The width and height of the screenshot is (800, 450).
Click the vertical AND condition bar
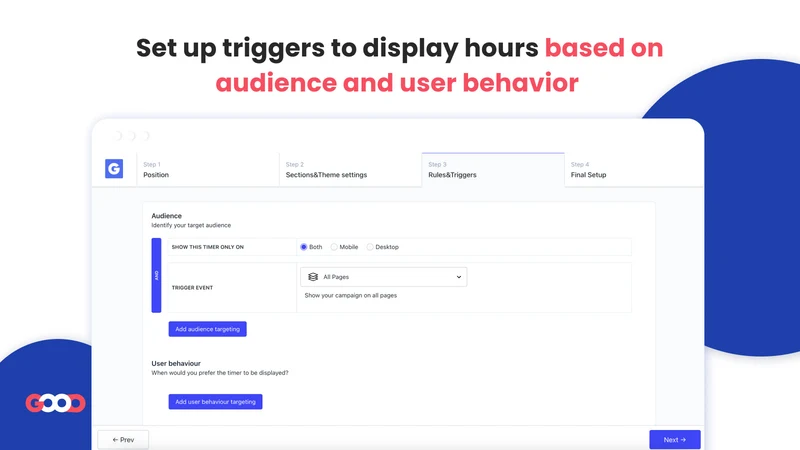pyautogui.click(x=156, y=275)
